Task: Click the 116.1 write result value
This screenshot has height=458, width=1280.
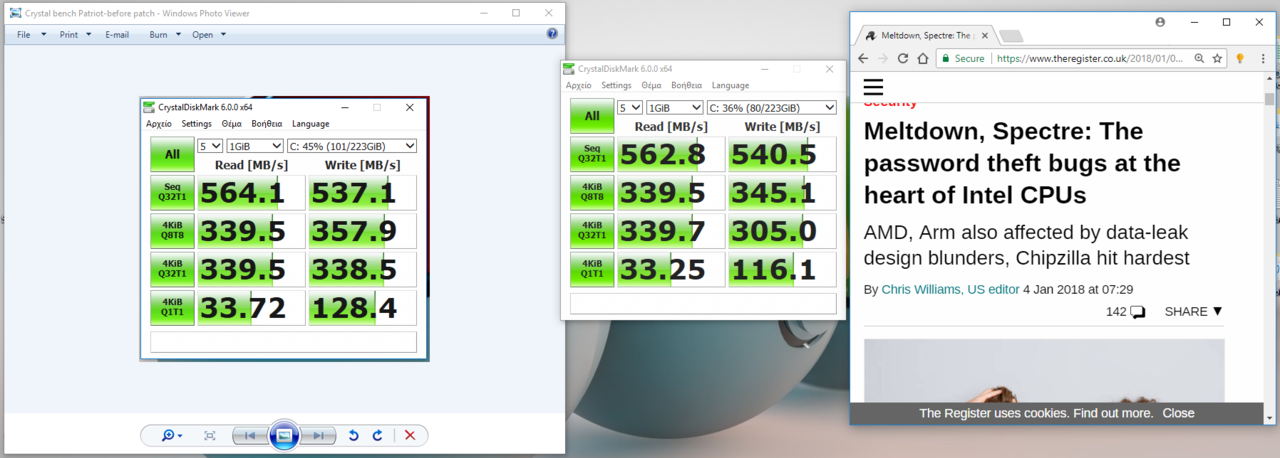Action: click(782, 269)
